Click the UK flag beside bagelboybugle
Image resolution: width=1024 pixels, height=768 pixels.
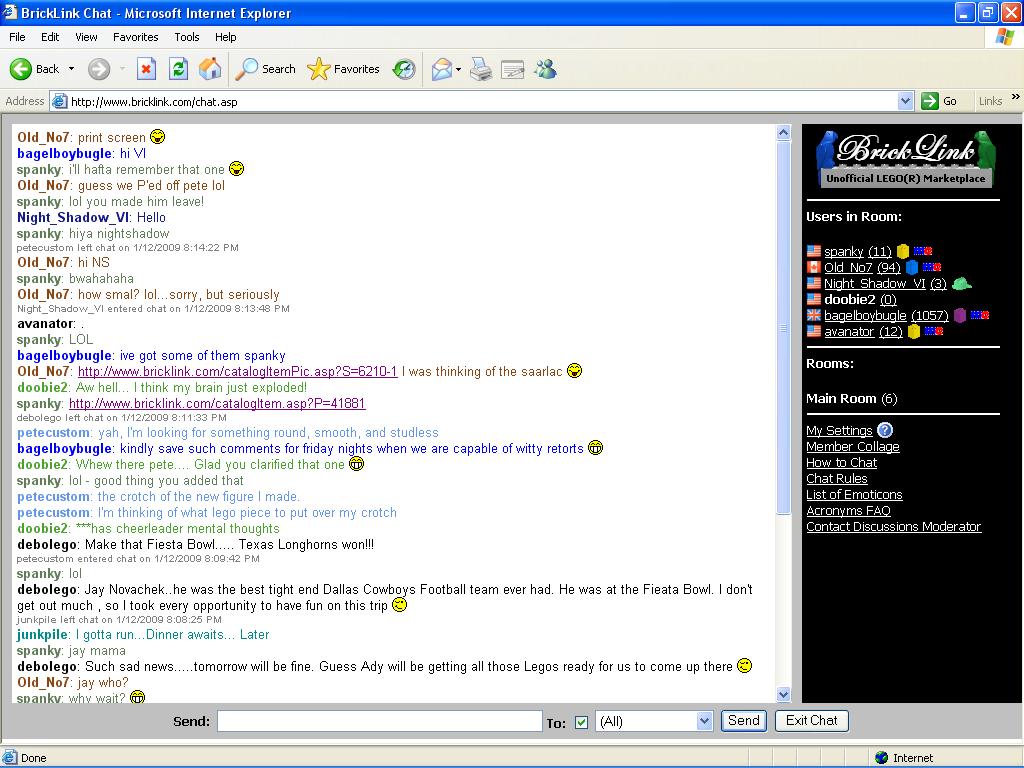[x=814, y=315]
